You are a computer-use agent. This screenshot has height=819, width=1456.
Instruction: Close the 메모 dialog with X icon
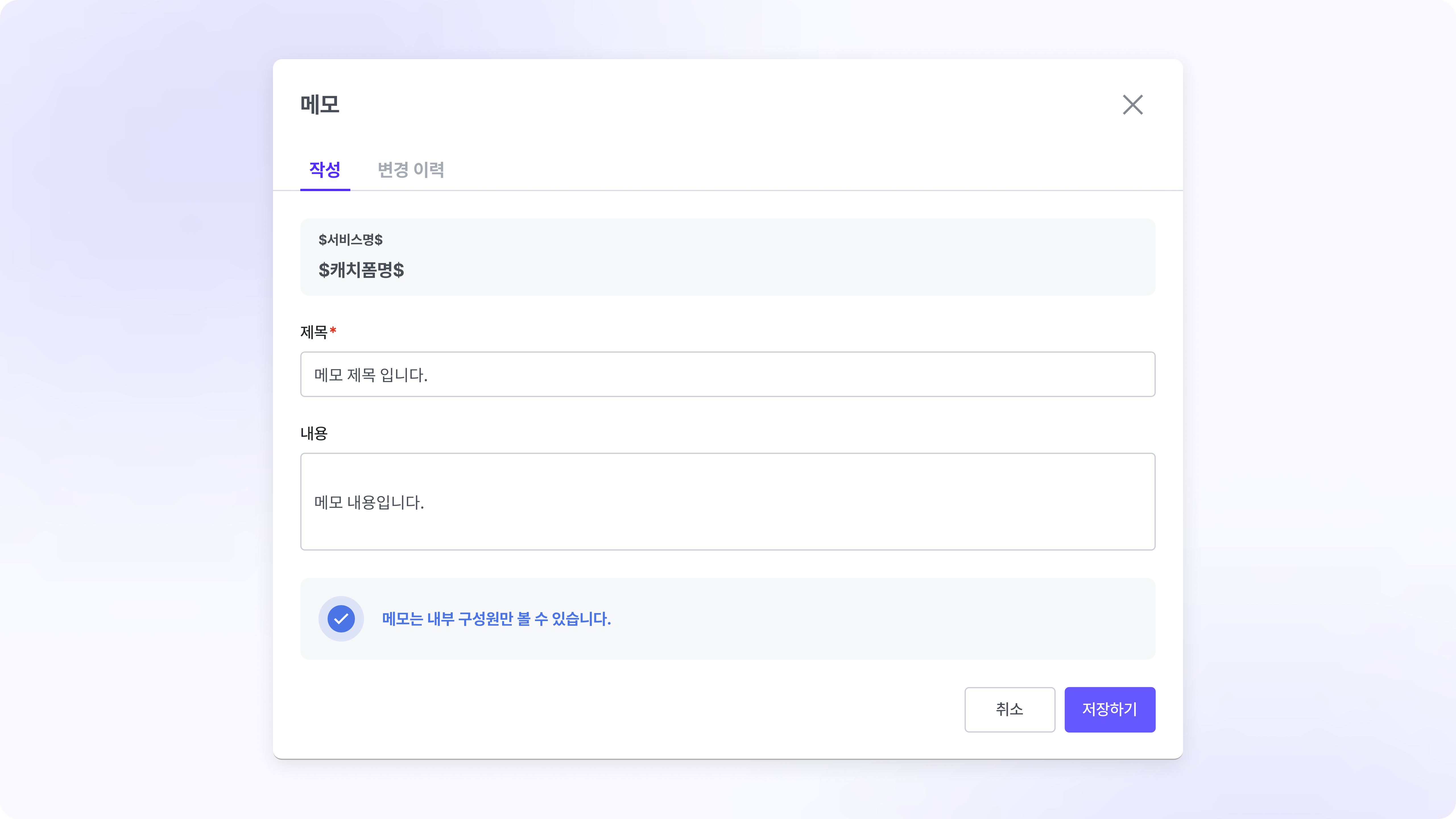click(x=1133, y=105)
